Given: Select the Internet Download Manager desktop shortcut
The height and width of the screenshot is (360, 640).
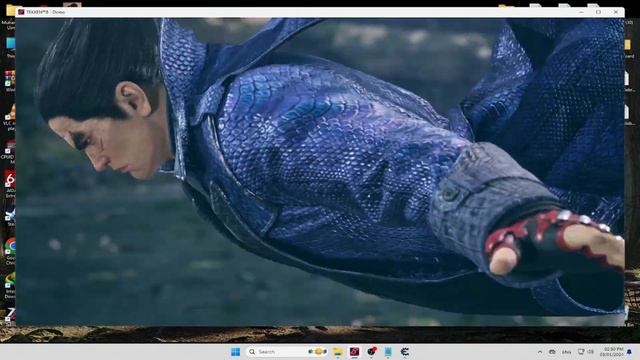Looking at the screenshot, I should pyautogui.click(x=9, y=285).
